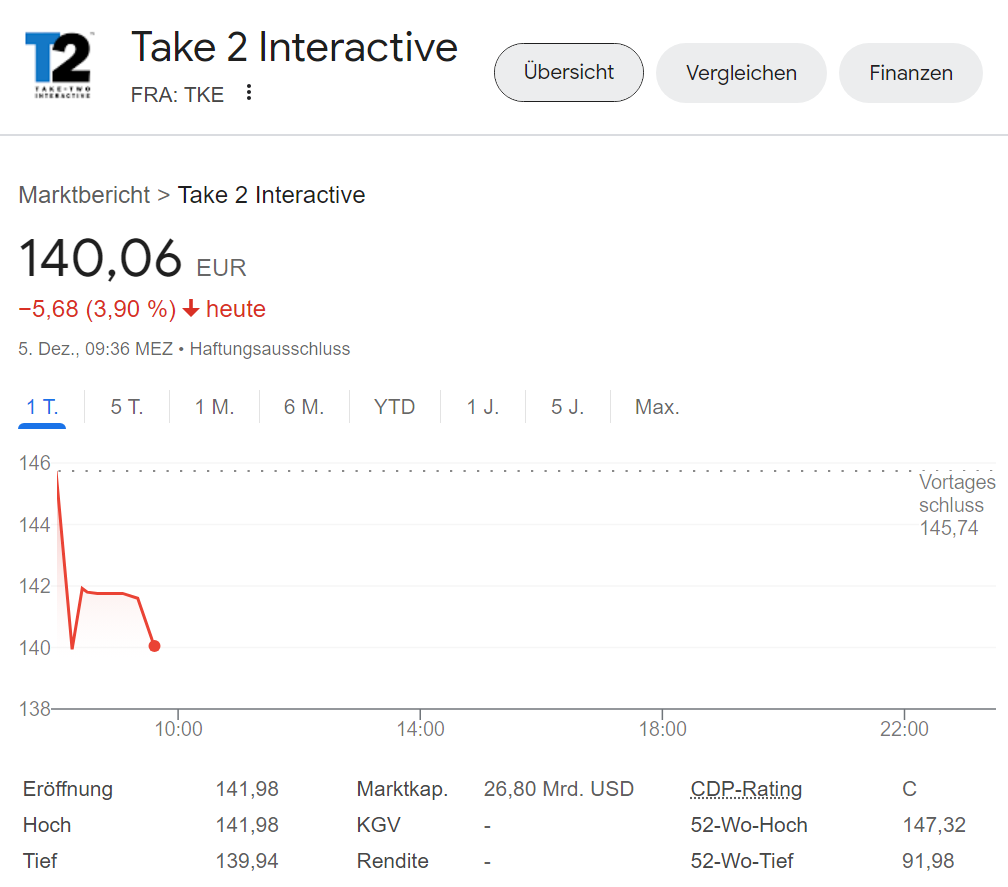Click the FRA: TKE ticker text
This screenshot has width=1008, height=887.
point(177,94)
